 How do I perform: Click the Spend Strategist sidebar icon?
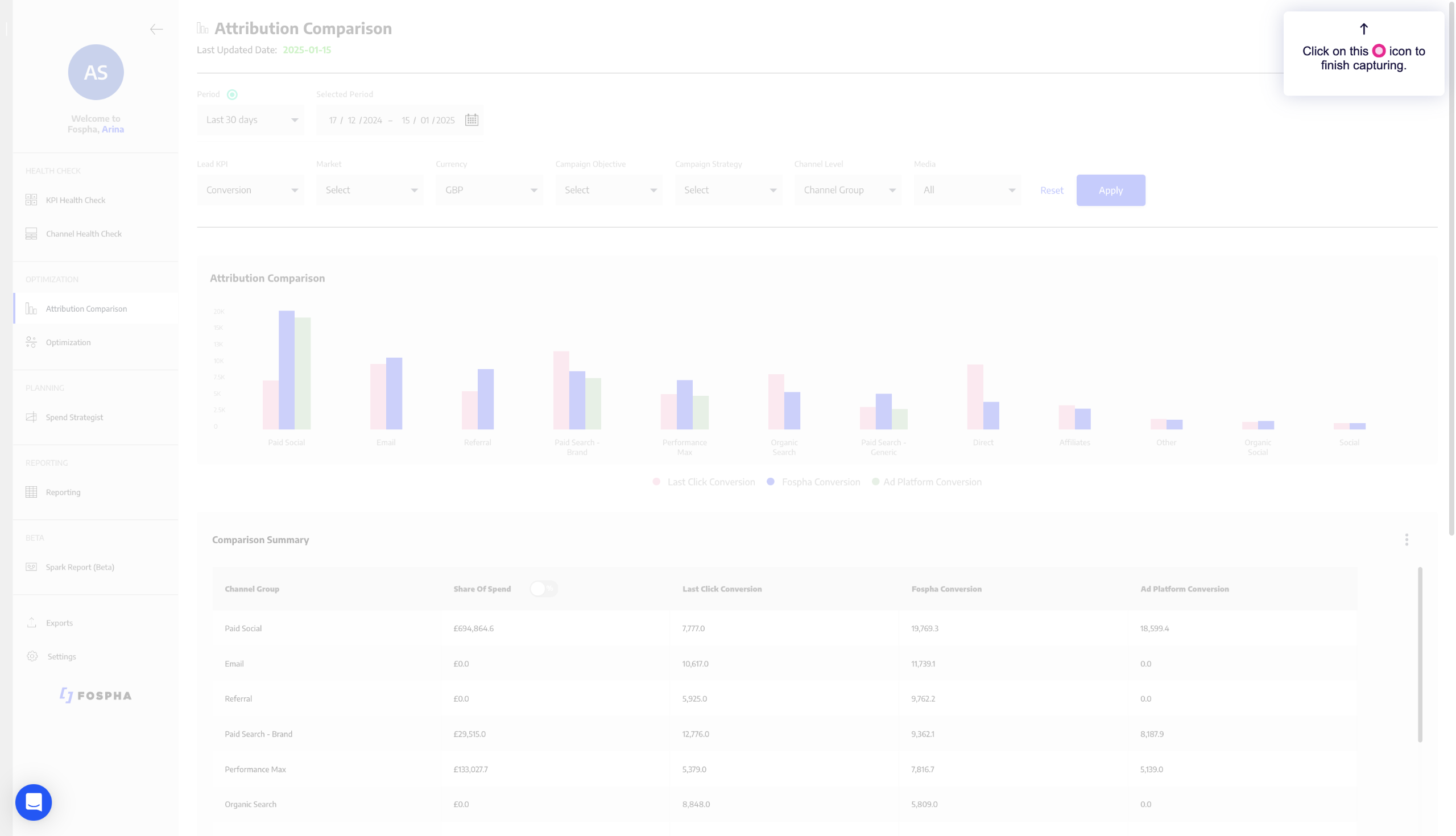point(31,417)
